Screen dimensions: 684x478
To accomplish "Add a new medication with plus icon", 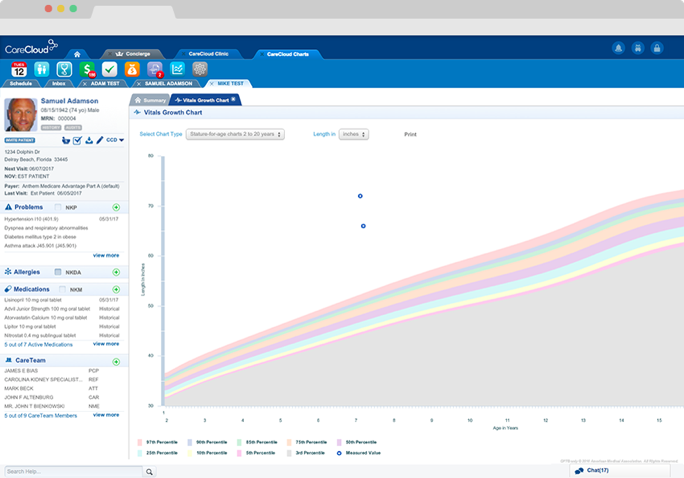I will [x=116, y=290].
